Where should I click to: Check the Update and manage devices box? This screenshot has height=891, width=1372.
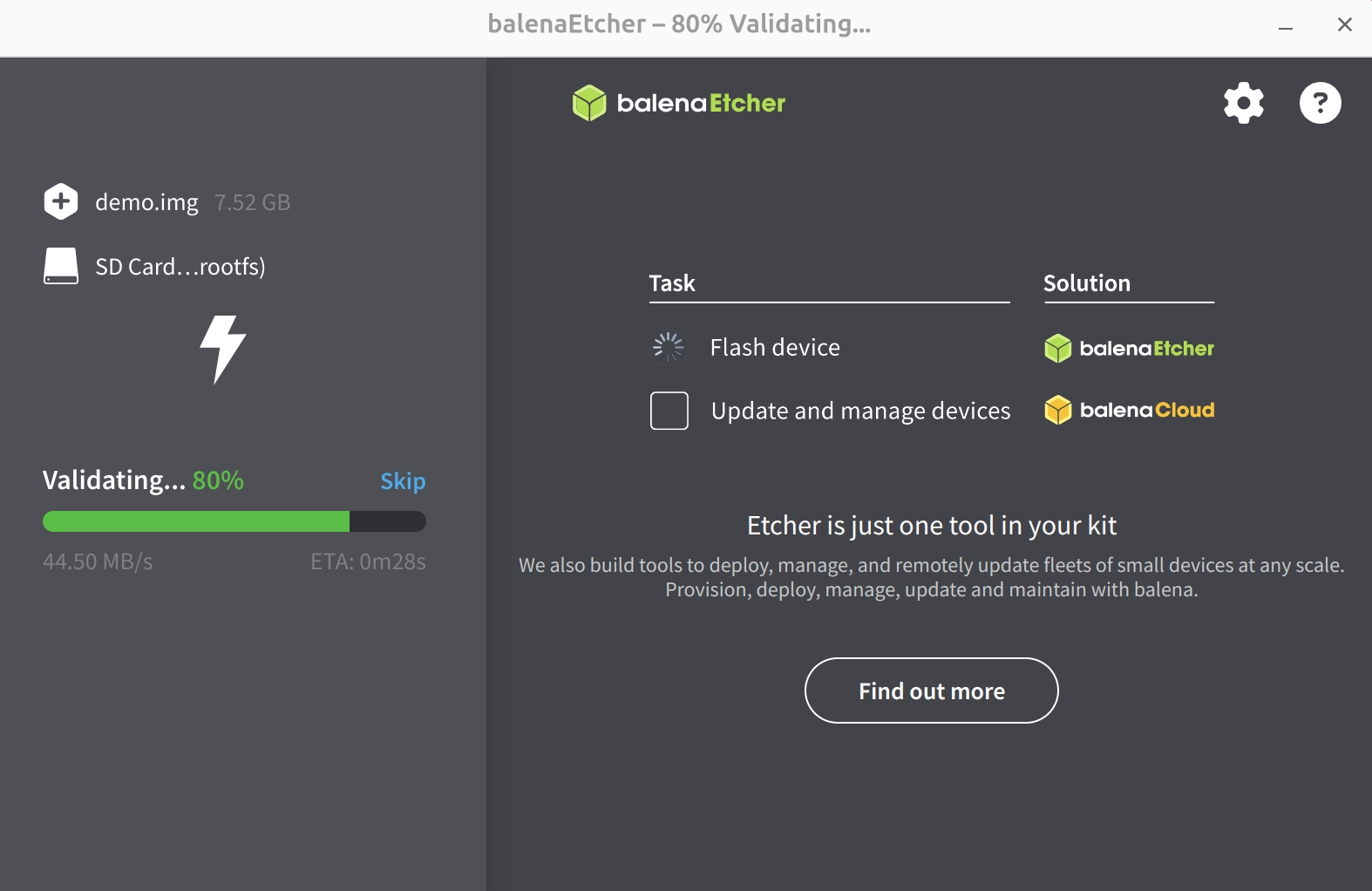(x=669, y=411)
